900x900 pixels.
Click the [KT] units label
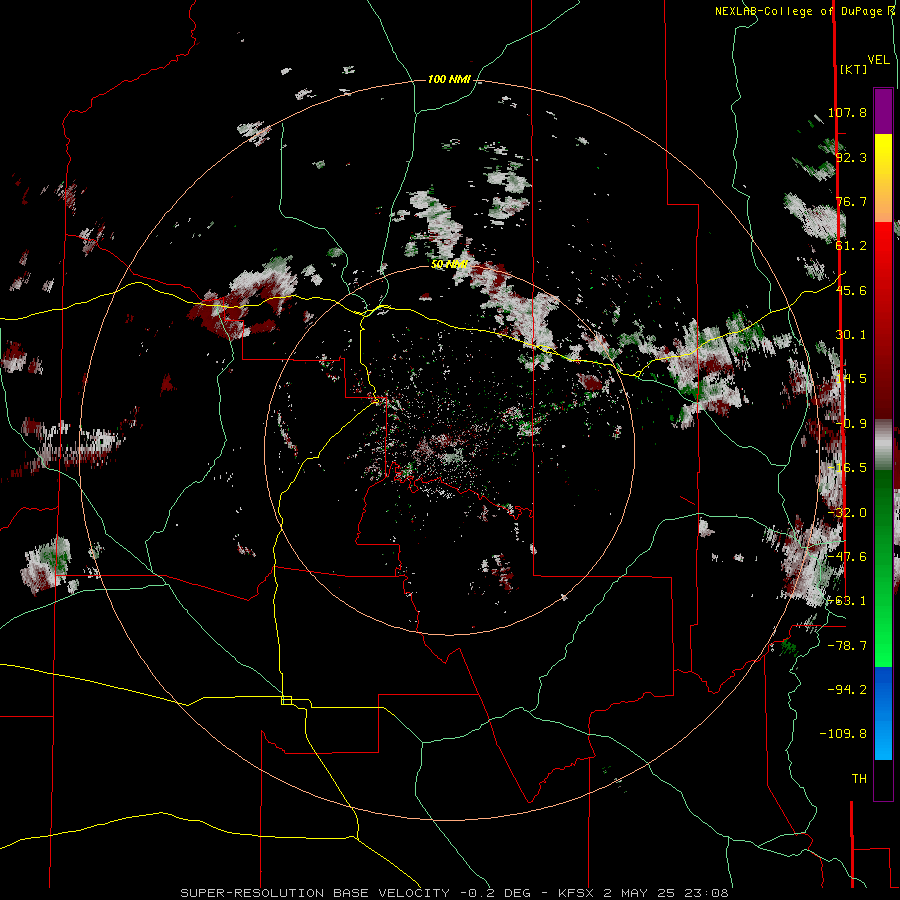click(853, 69)
